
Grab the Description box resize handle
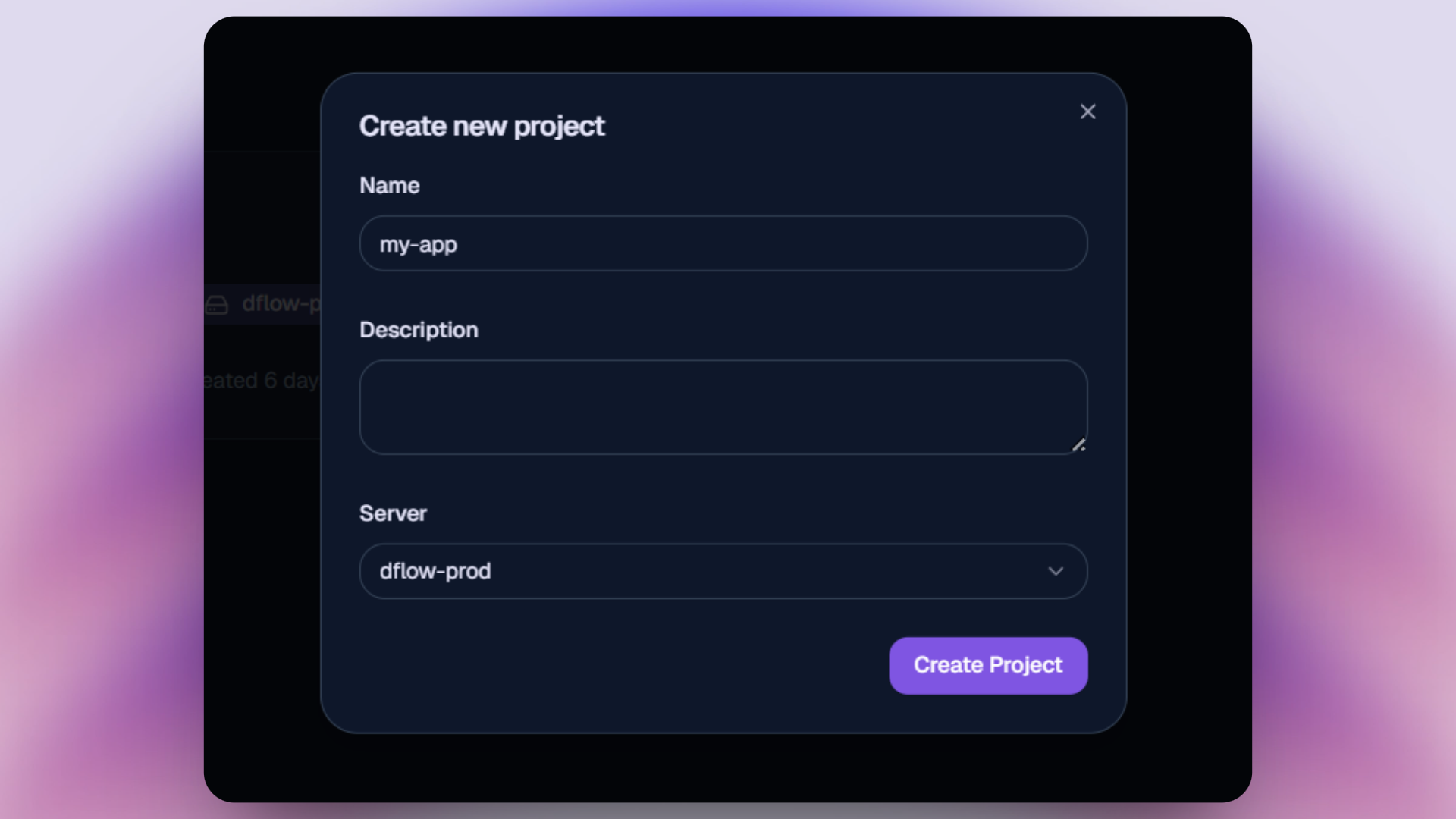click(1078, 445)
